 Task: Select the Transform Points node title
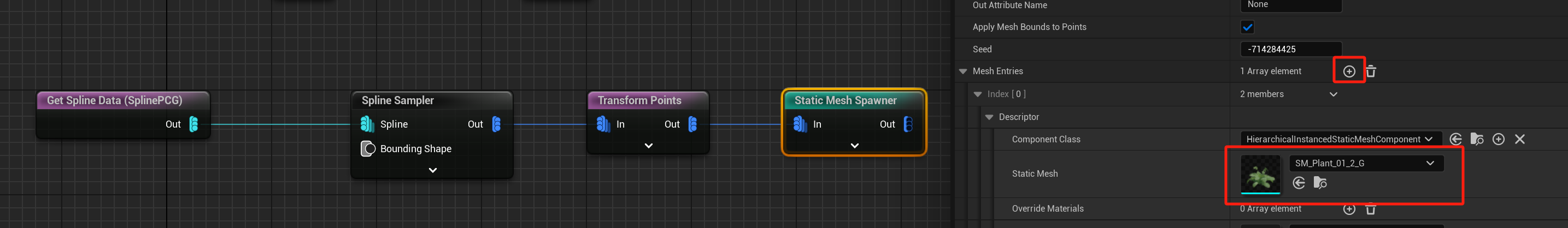(x=639, y=100)
